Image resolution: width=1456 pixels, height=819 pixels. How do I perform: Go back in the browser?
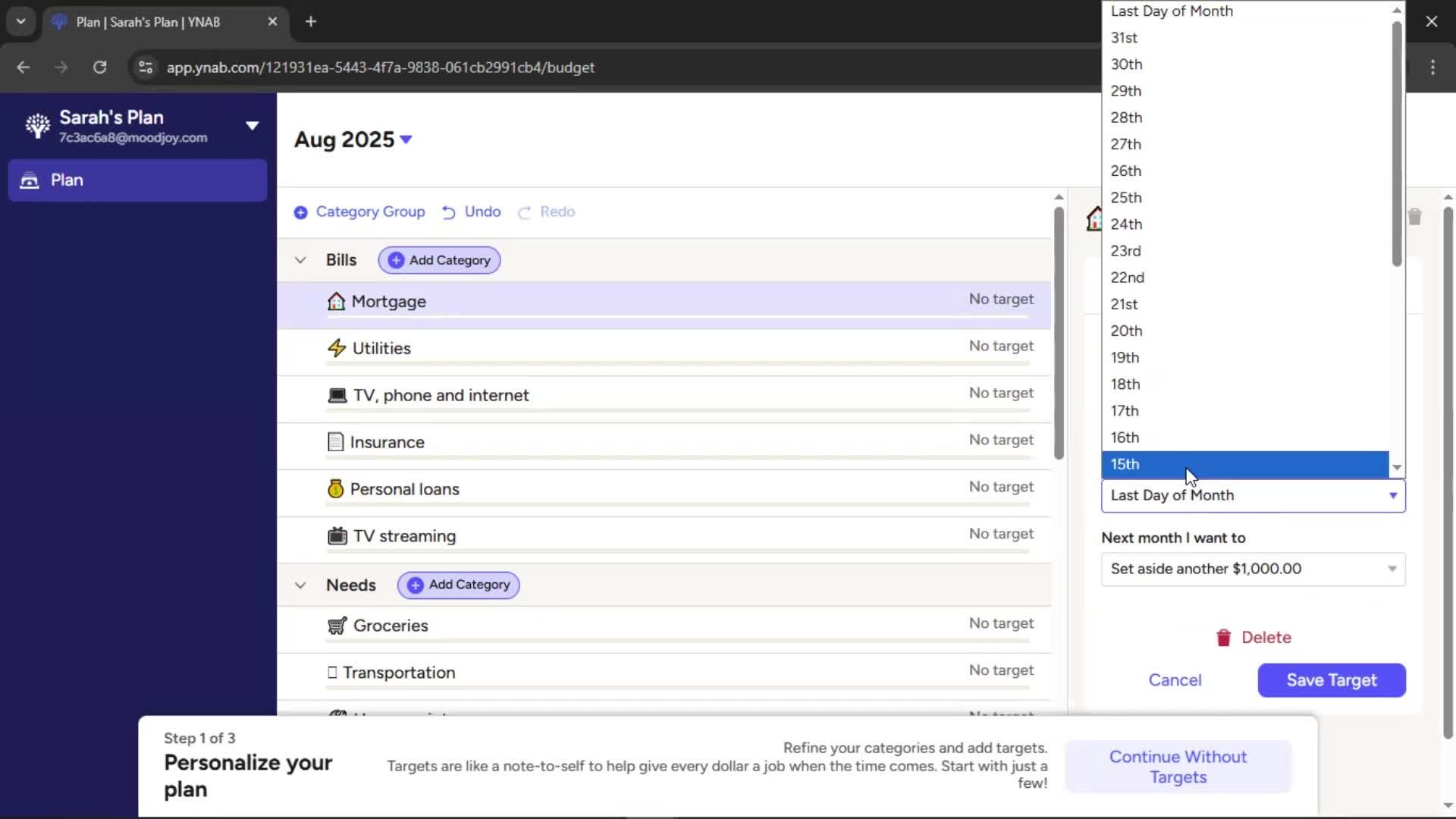tap(23, 67)
